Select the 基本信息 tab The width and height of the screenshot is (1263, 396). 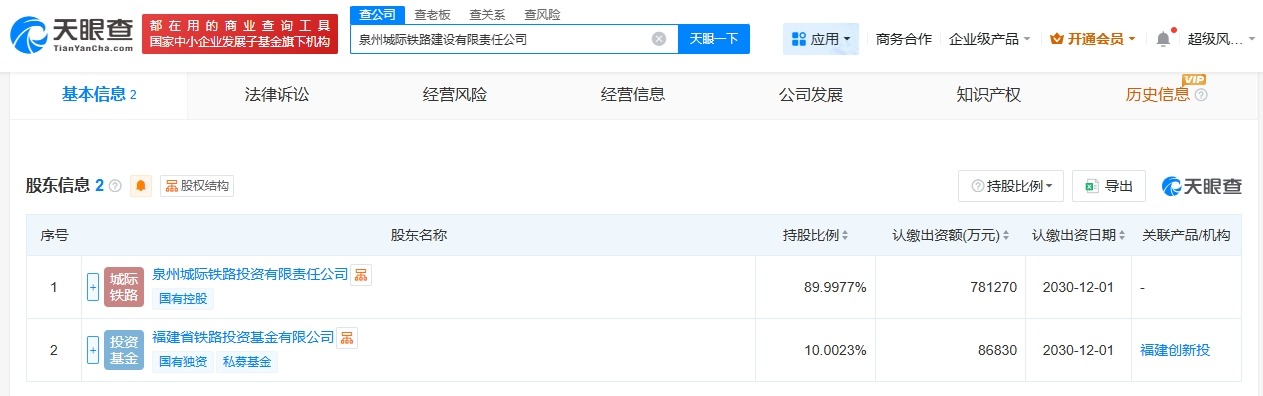(99, 95)
